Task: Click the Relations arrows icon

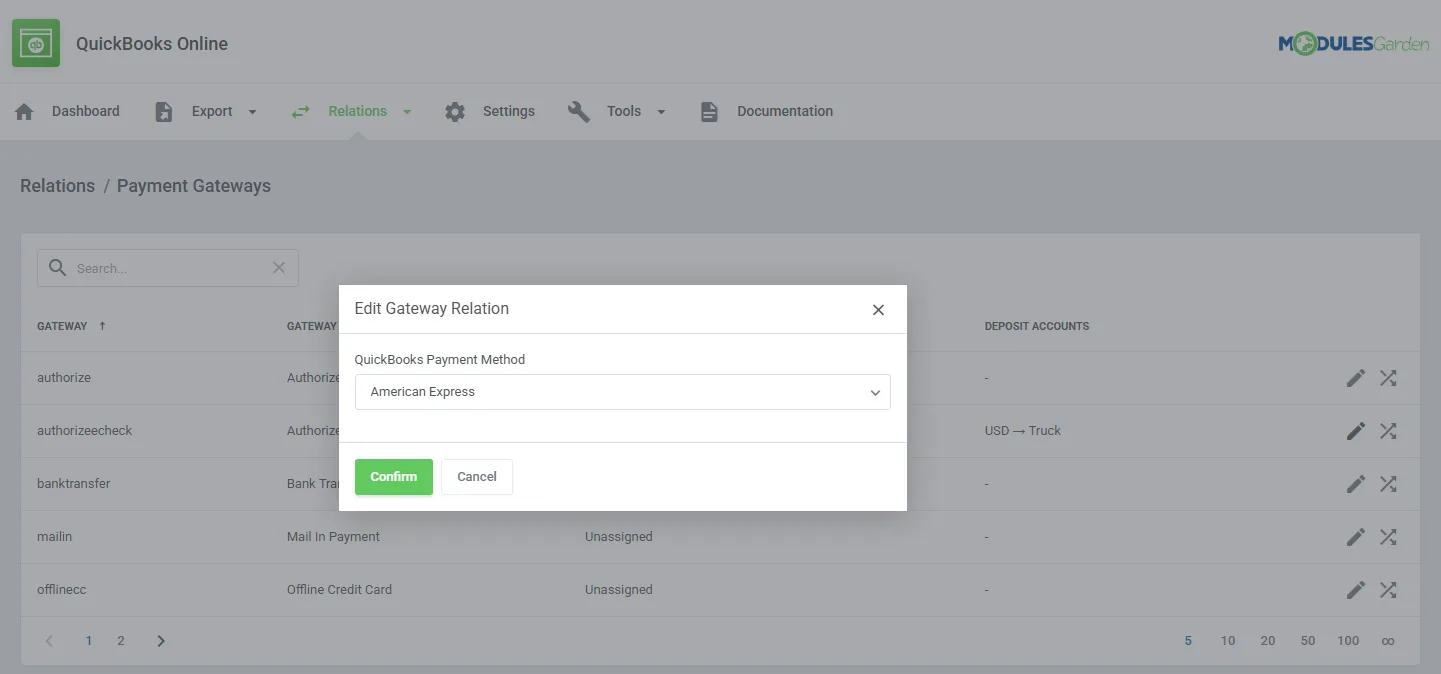Action: coord(301,111)
